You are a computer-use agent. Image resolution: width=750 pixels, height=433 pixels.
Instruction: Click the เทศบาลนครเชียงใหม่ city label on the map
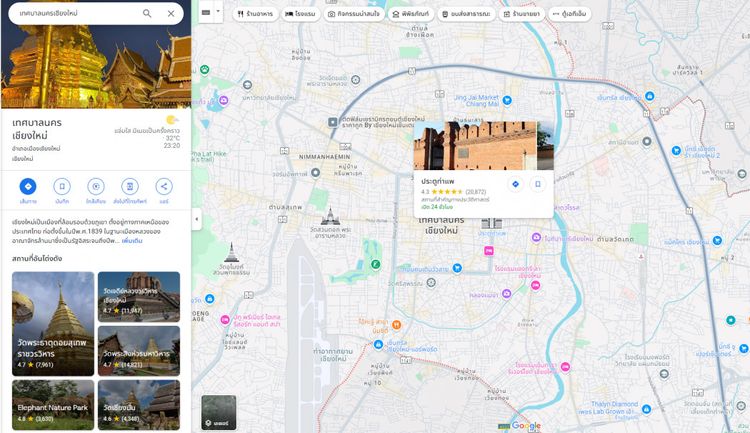441,225
